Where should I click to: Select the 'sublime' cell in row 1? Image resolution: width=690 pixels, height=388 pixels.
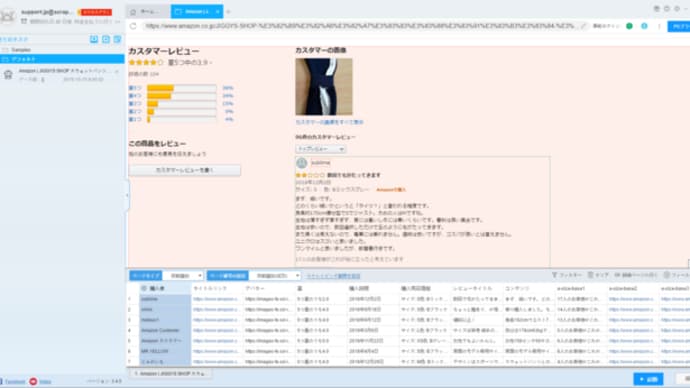165,299
